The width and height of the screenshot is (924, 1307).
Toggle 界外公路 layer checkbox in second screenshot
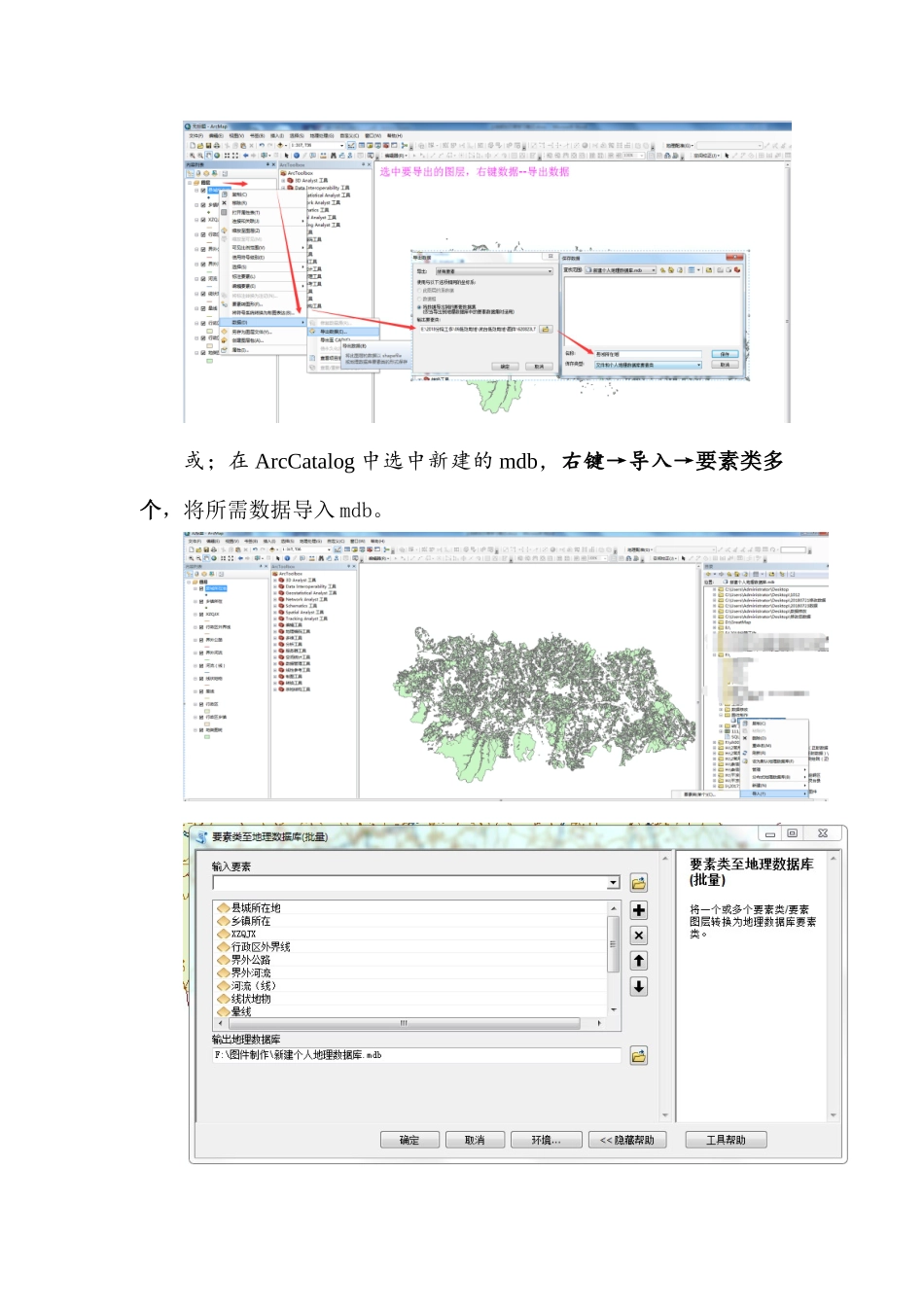point(201,640)
